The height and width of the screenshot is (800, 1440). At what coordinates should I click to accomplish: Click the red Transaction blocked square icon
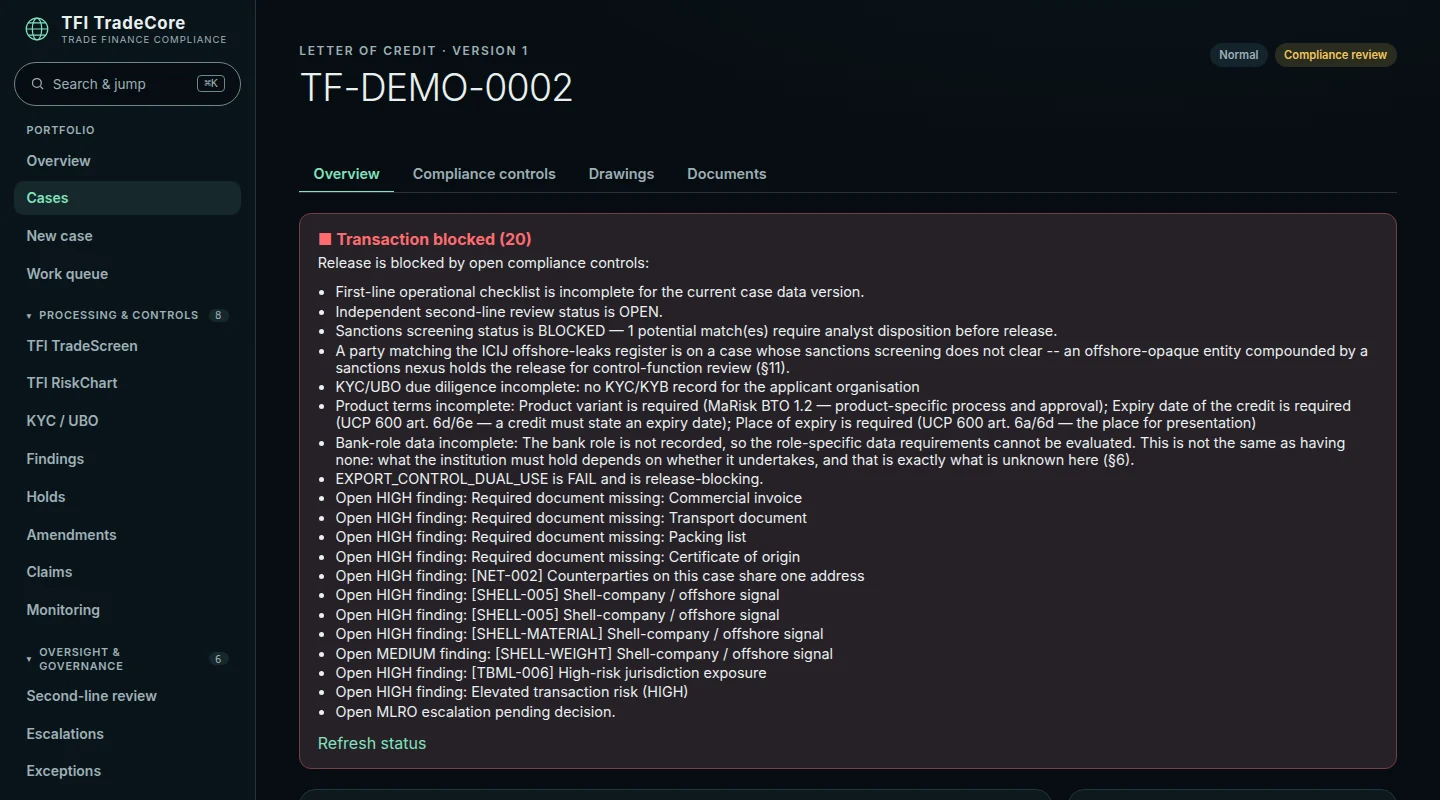click(x=325, y=239)
